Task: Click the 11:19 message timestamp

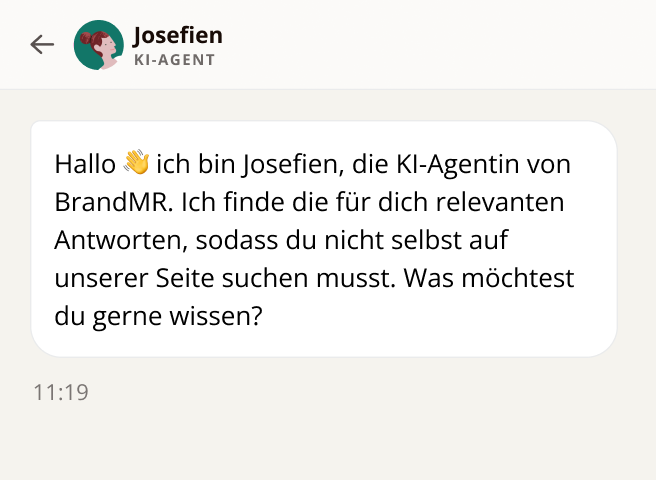Action: click(61, 392)
